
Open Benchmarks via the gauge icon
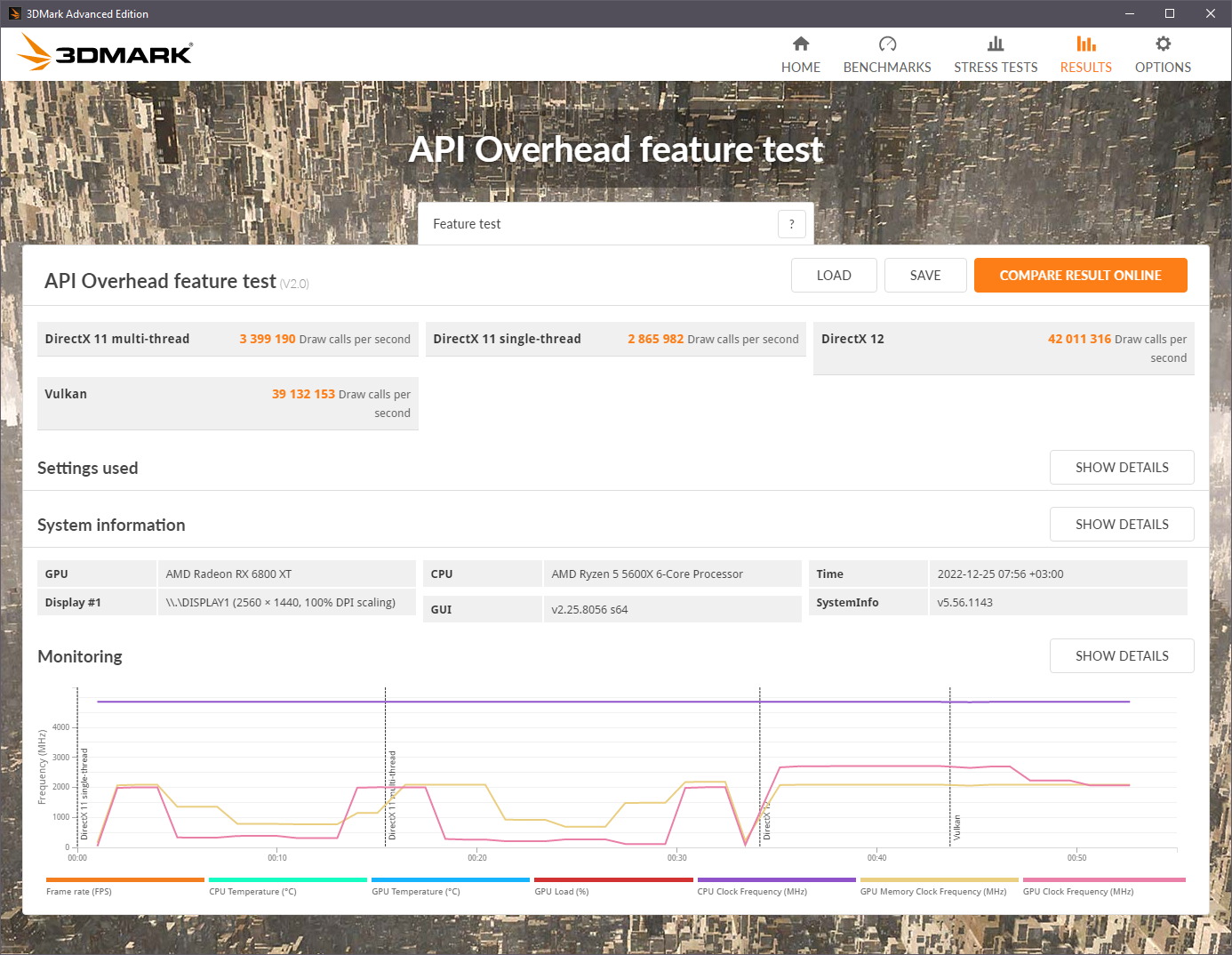click(887, 44)
